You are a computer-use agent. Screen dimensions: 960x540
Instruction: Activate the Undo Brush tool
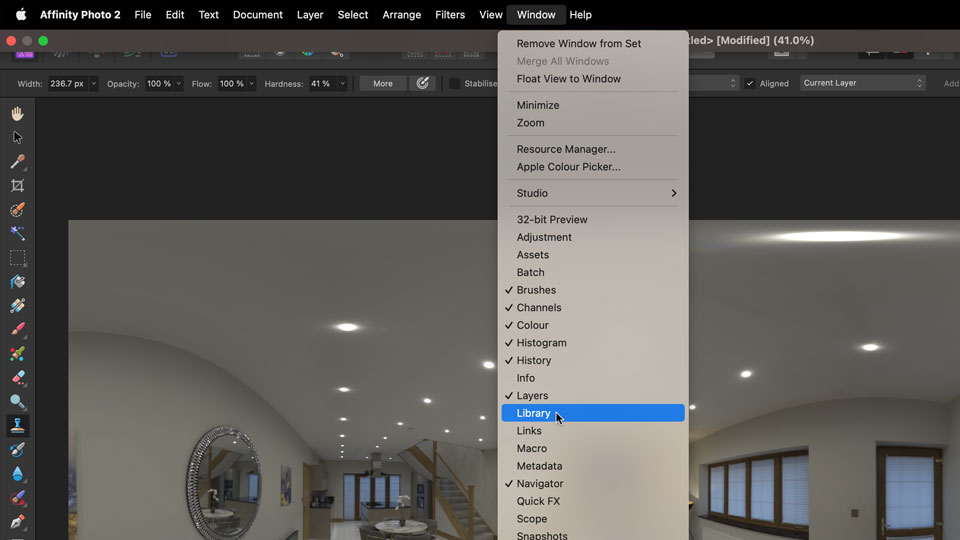tap(17, 449)
